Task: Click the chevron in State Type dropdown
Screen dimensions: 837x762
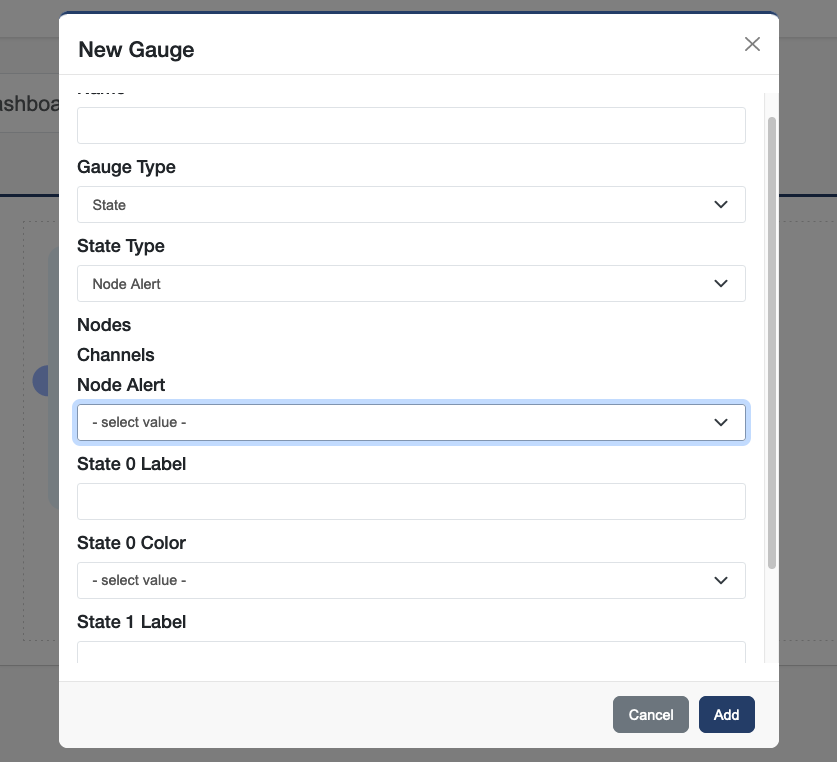Action: point(721,283)
